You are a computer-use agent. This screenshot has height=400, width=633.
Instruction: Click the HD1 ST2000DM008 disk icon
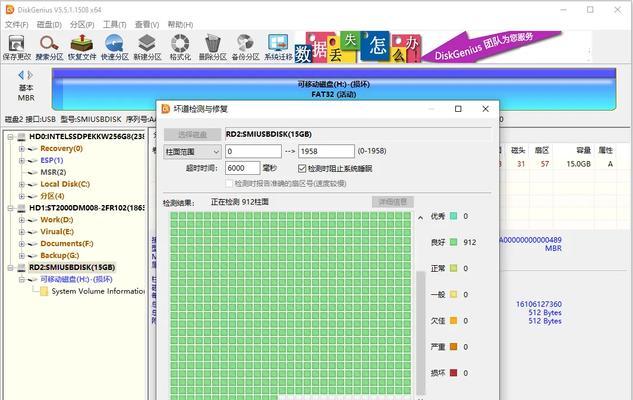pos(21,208)
